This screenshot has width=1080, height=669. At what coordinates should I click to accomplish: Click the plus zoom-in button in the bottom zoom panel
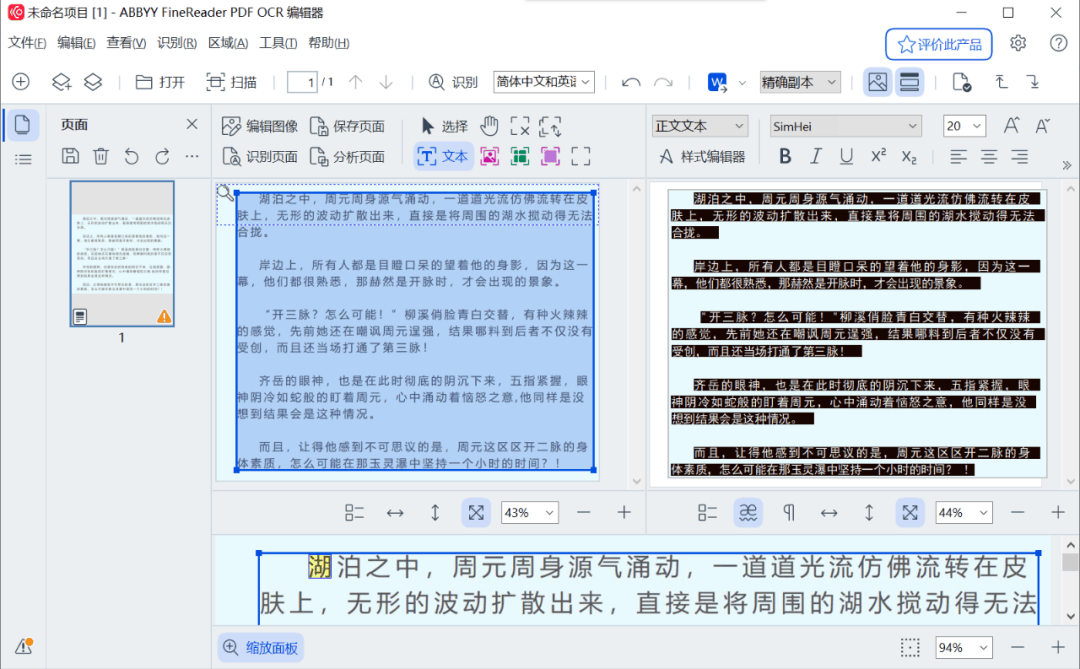(x=1058, y=647)
